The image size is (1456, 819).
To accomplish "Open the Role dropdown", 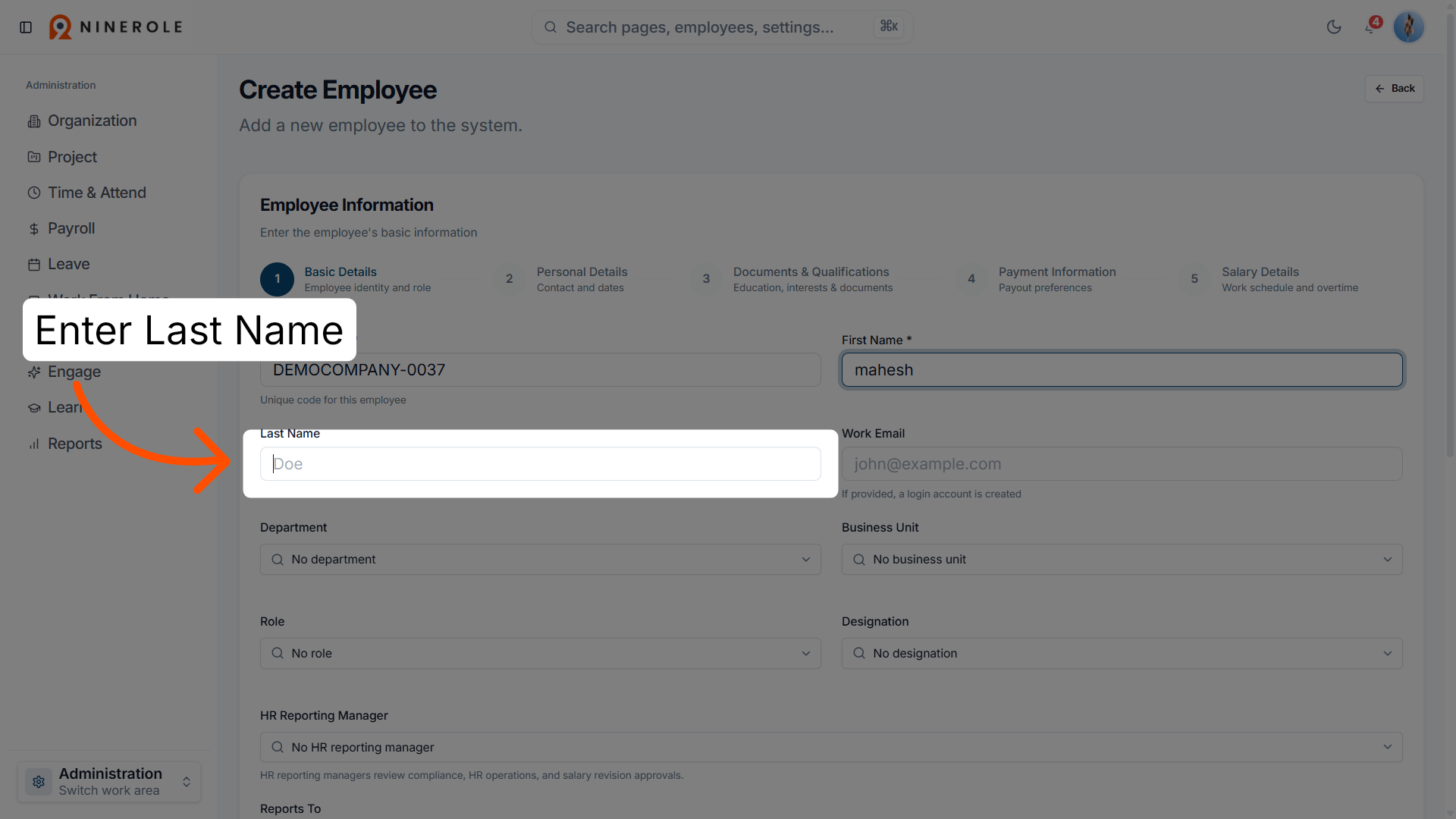I will 541,654.
